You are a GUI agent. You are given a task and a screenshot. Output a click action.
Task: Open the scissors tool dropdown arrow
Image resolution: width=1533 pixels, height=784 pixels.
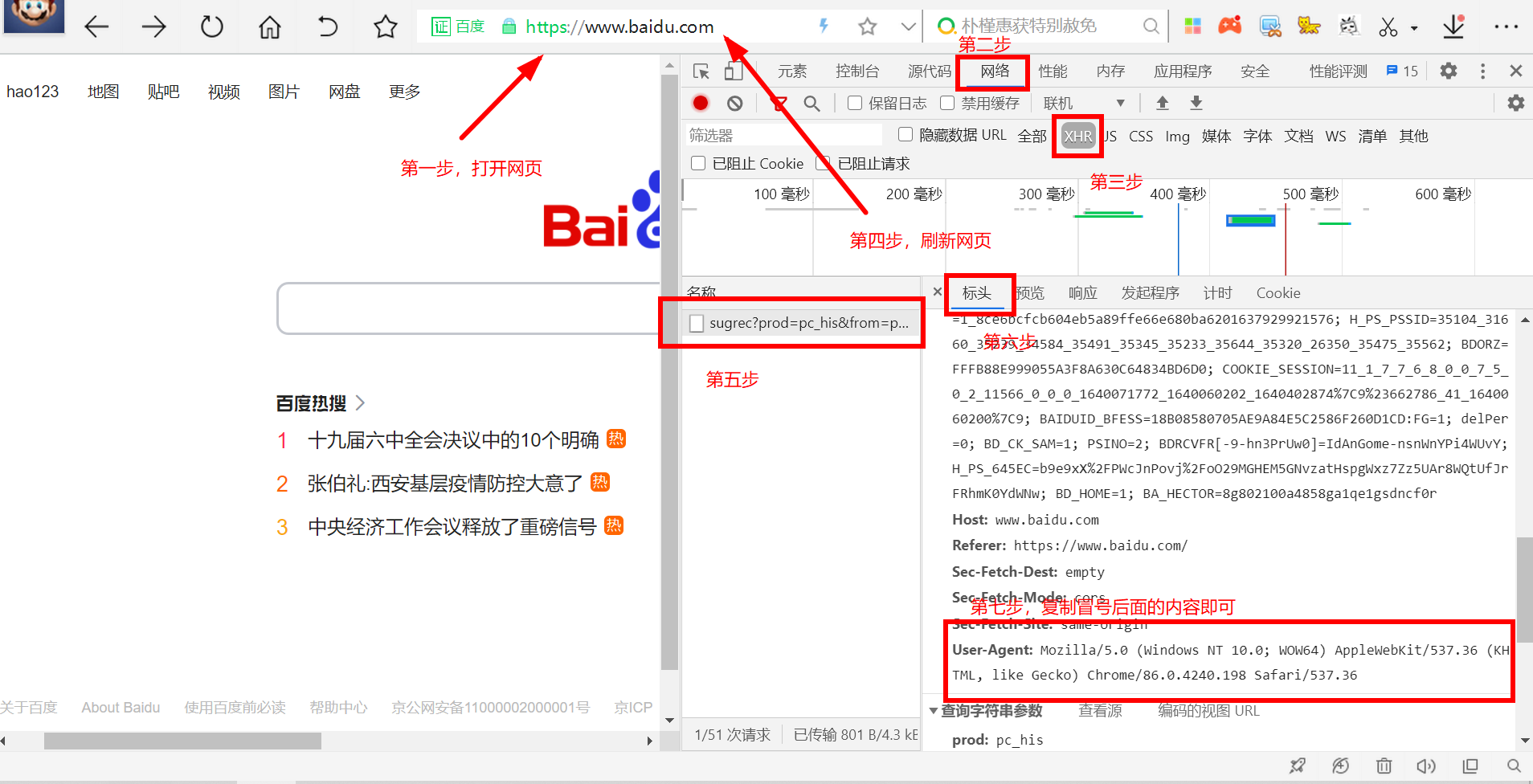(x=1414, y=28)
